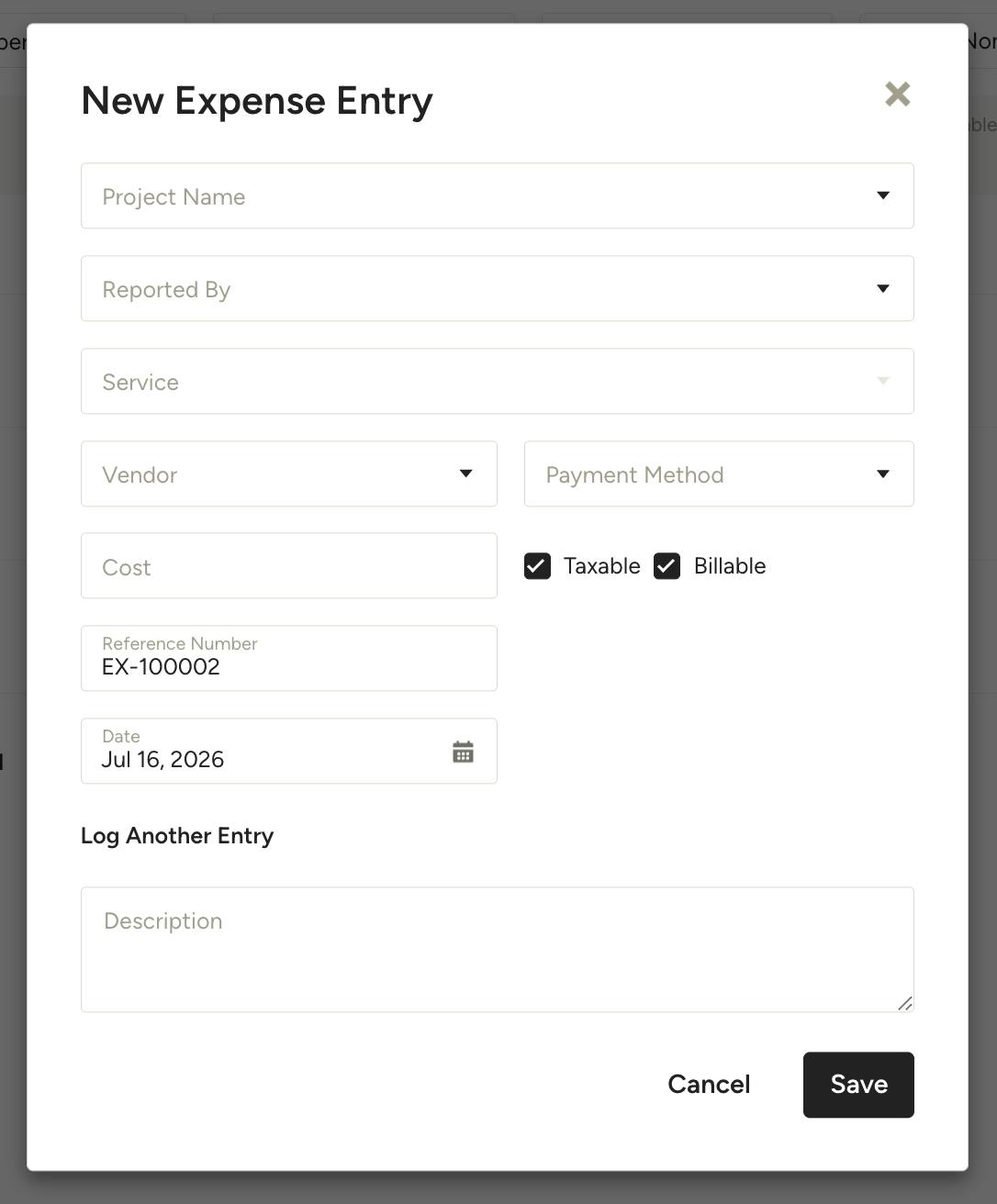Grab the Description resize handle
The height and width of the screenshot is (1204, 997).
click(x=904, y=1003)
